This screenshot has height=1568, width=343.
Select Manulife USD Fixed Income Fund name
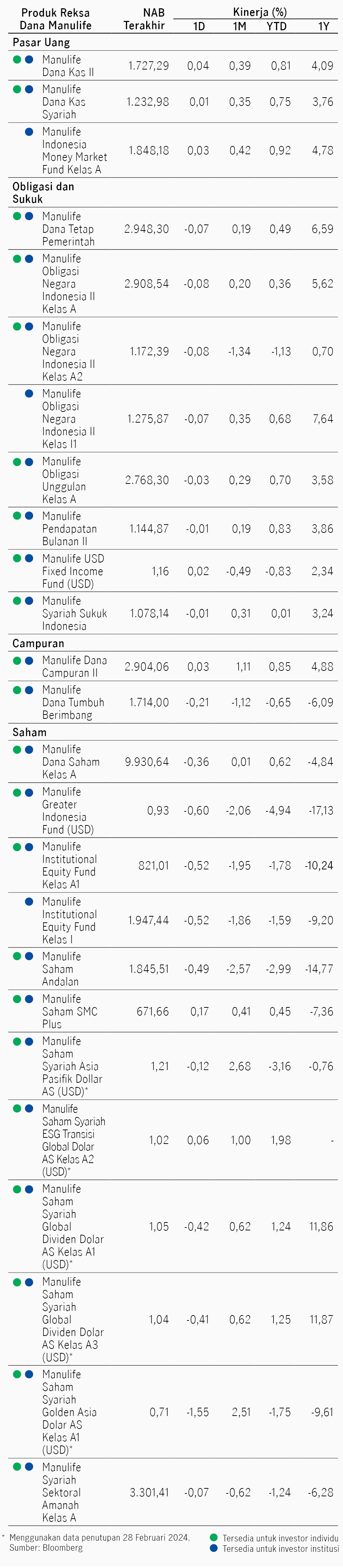point(73,571)
